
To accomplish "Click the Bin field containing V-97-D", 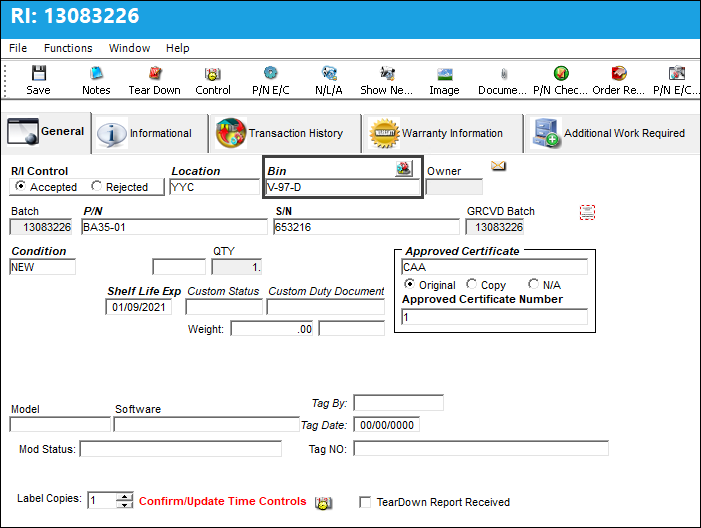I will click(x=343, y=187).
